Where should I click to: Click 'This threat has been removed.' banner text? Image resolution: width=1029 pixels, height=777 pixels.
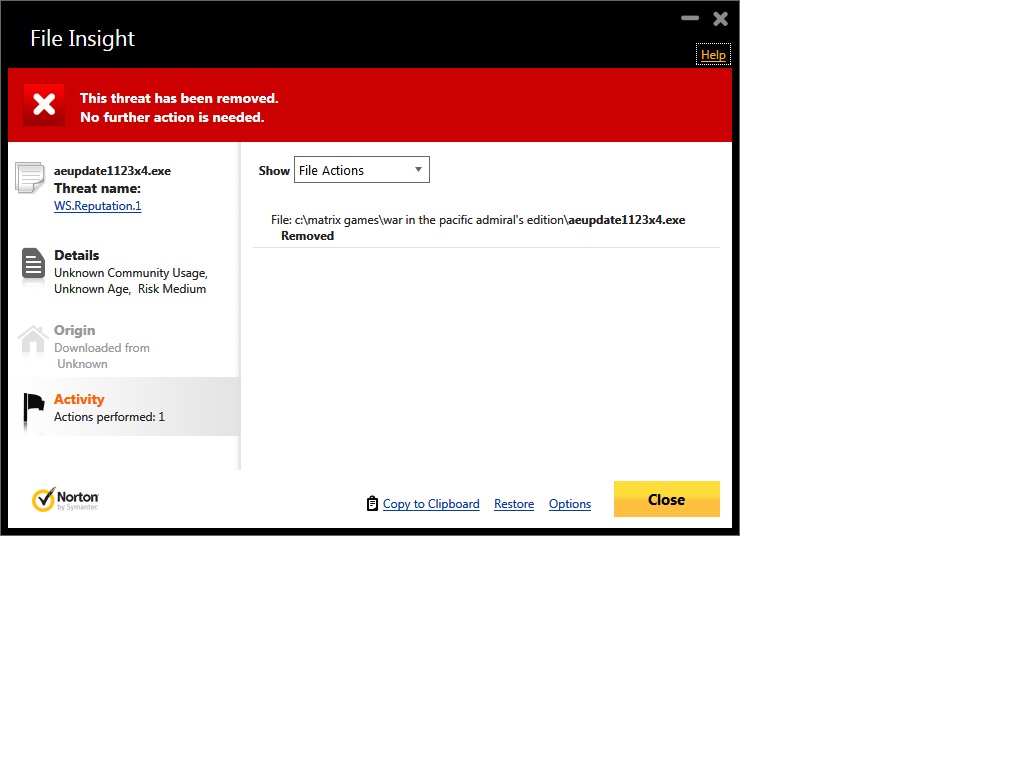[179, 98]
